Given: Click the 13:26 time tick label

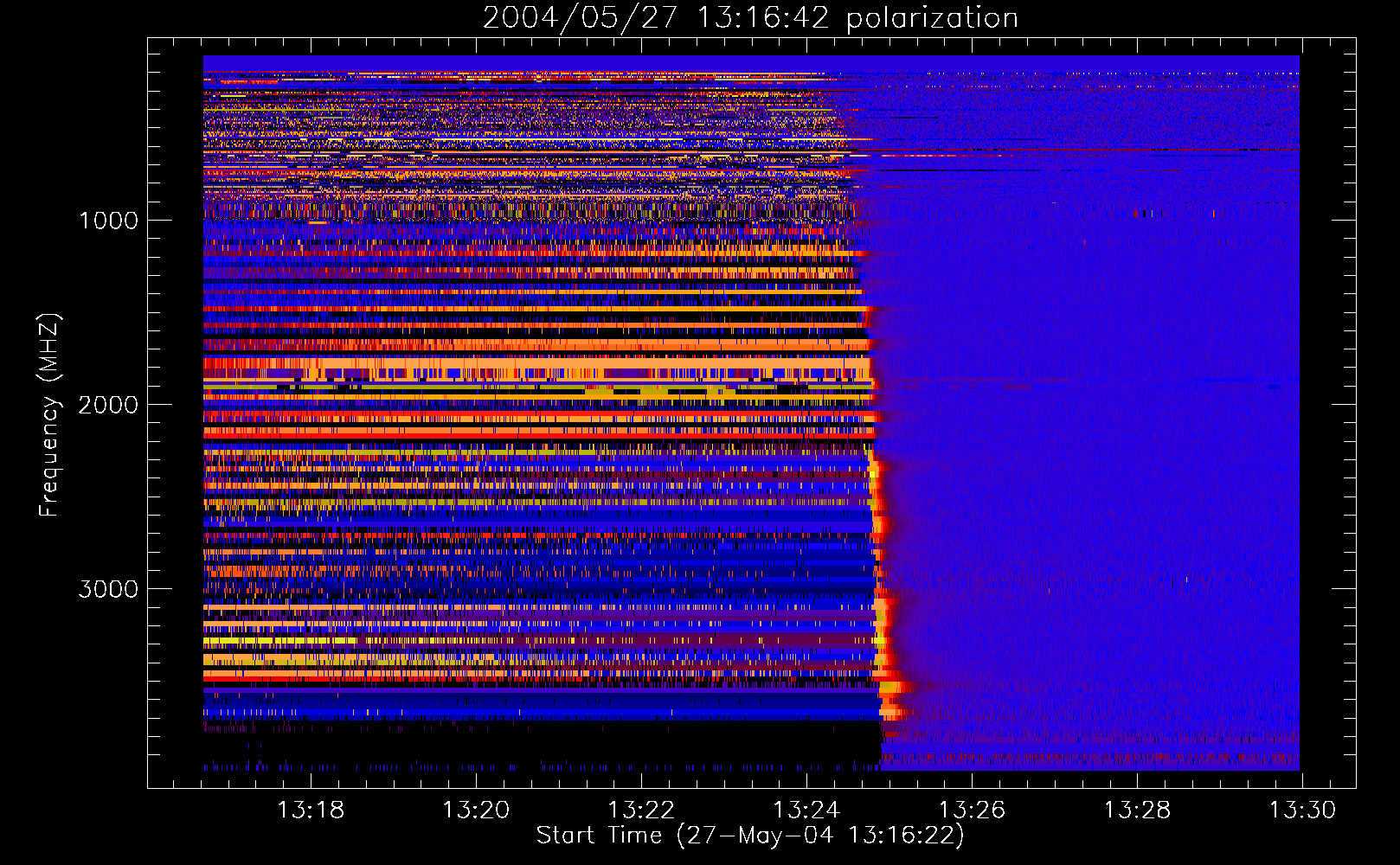Looking at the screenshot, I should [x=973, y=811].
